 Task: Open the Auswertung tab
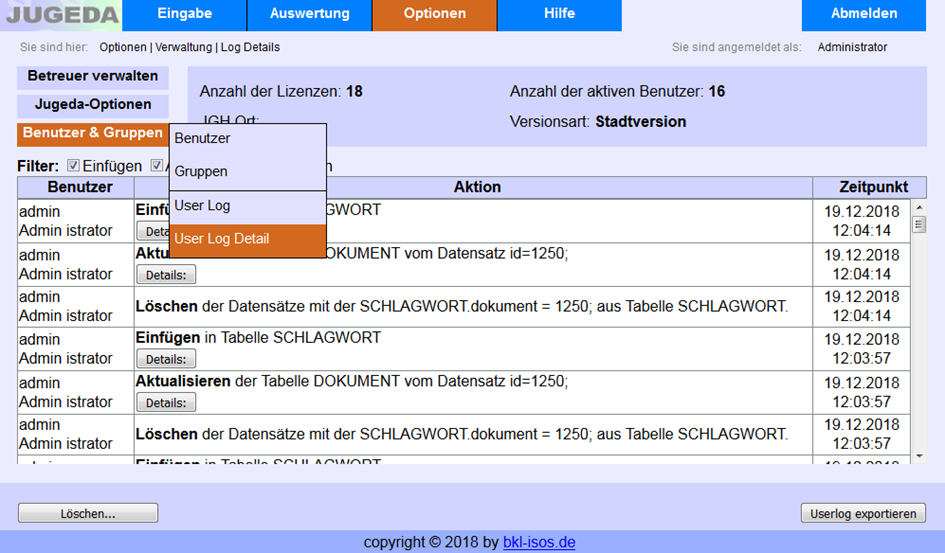(309, 14)
